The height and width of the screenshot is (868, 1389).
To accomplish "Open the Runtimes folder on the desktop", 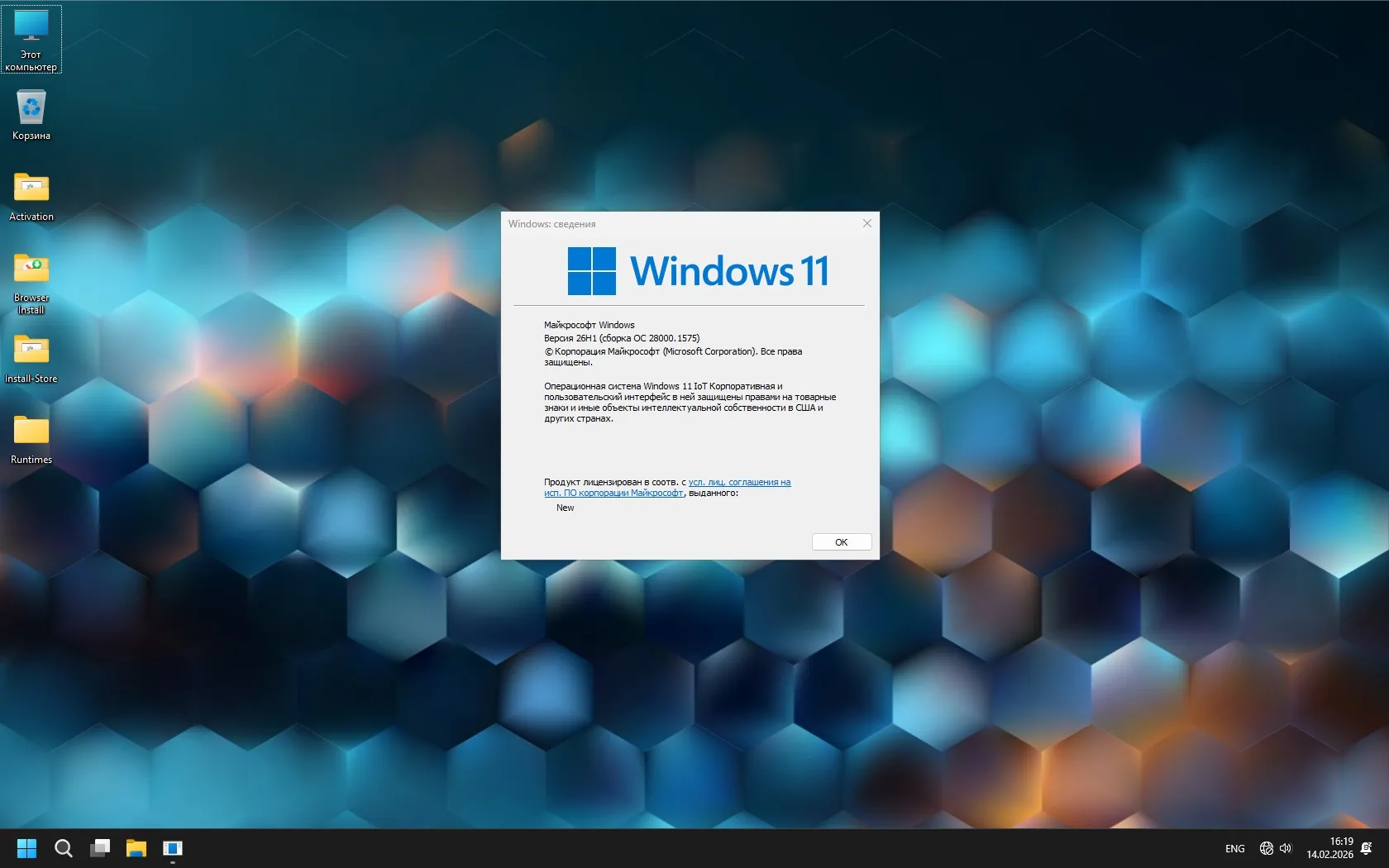I will coord(31,432).
